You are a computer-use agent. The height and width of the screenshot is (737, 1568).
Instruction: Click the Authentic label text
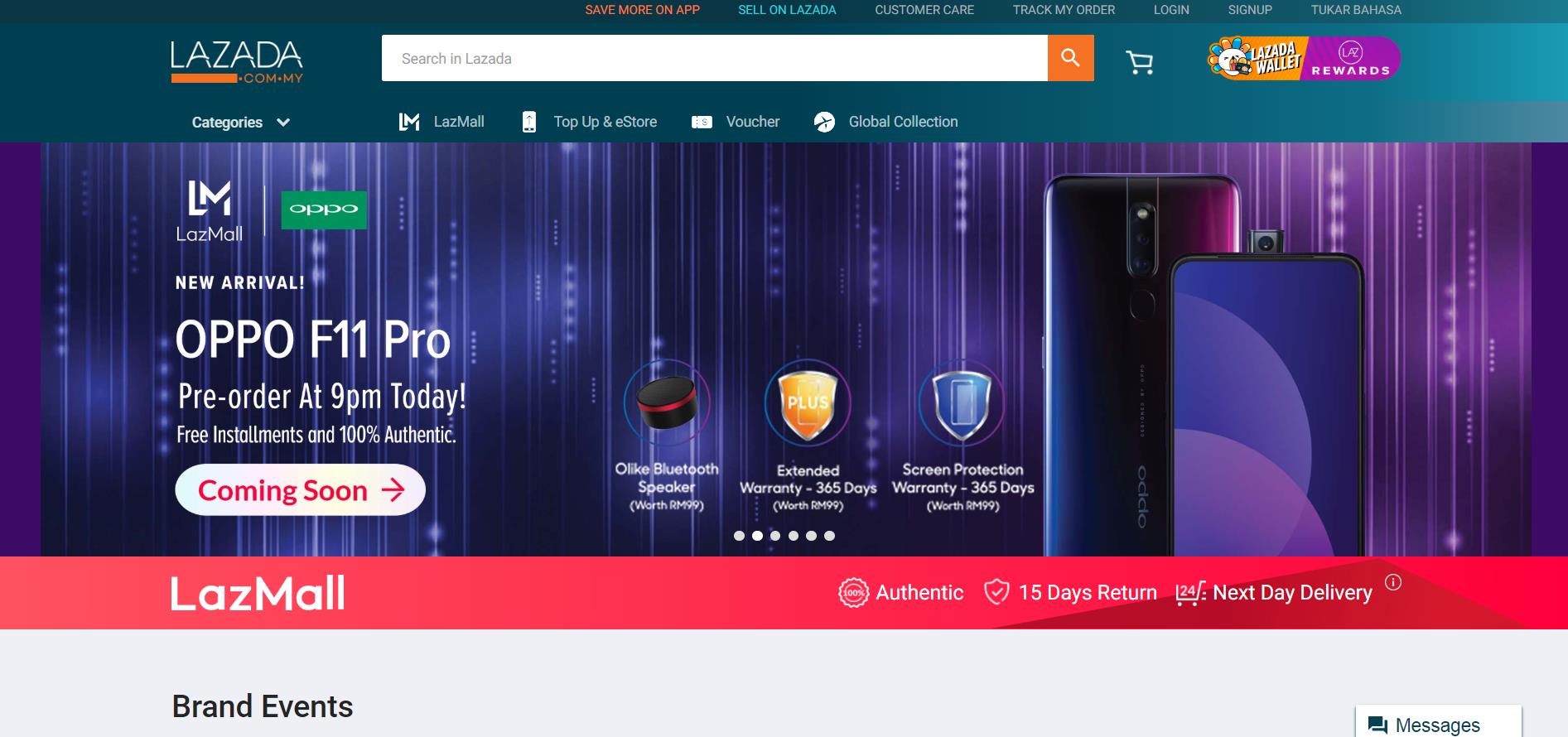point(919,593)
